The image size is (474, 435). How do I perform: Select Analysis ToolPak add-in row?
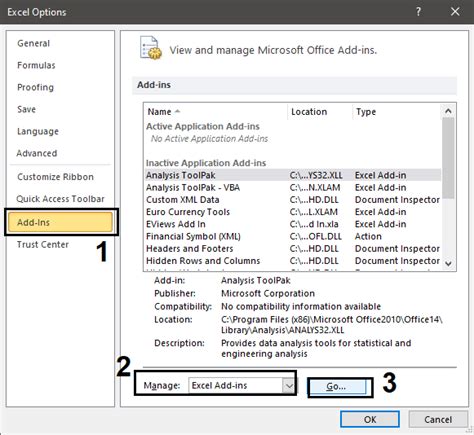tap(293, 175)
